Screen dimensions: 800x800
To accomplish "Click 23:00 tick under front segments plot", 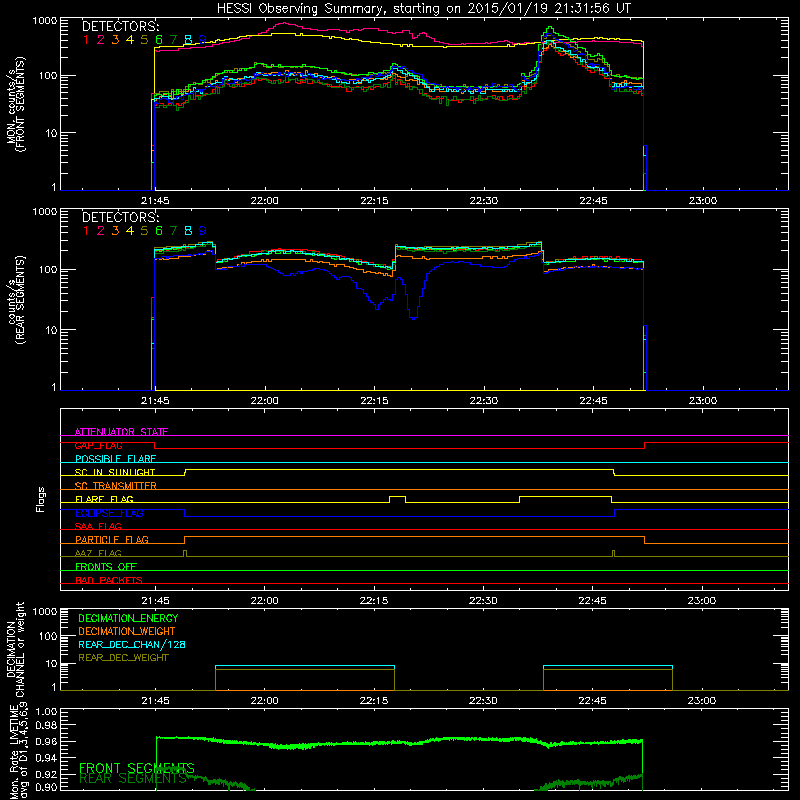I will (703, 201).
